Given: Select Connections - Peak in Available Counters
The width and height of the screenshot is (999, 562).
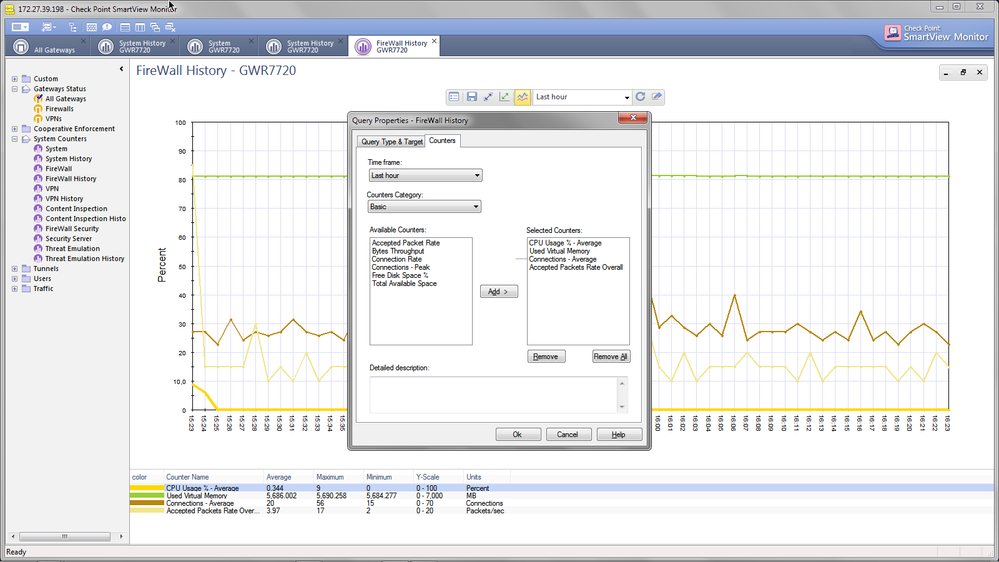Looking at the screenshot, I should click(x=401, y=268).
